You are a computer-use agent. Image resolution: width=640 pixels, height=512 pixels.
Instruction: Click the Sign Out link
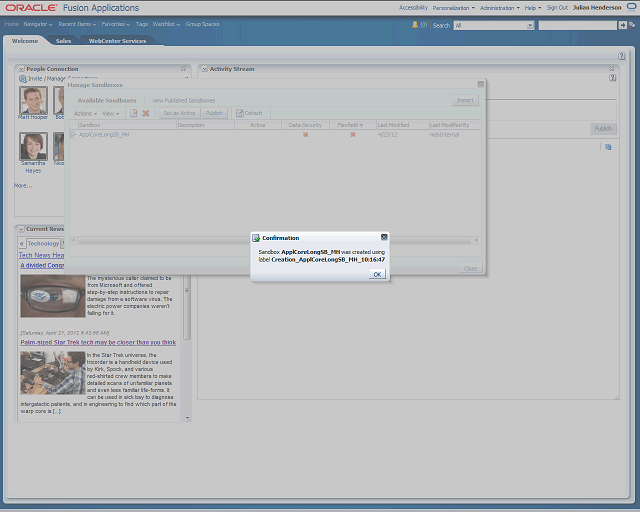(557, 8)
